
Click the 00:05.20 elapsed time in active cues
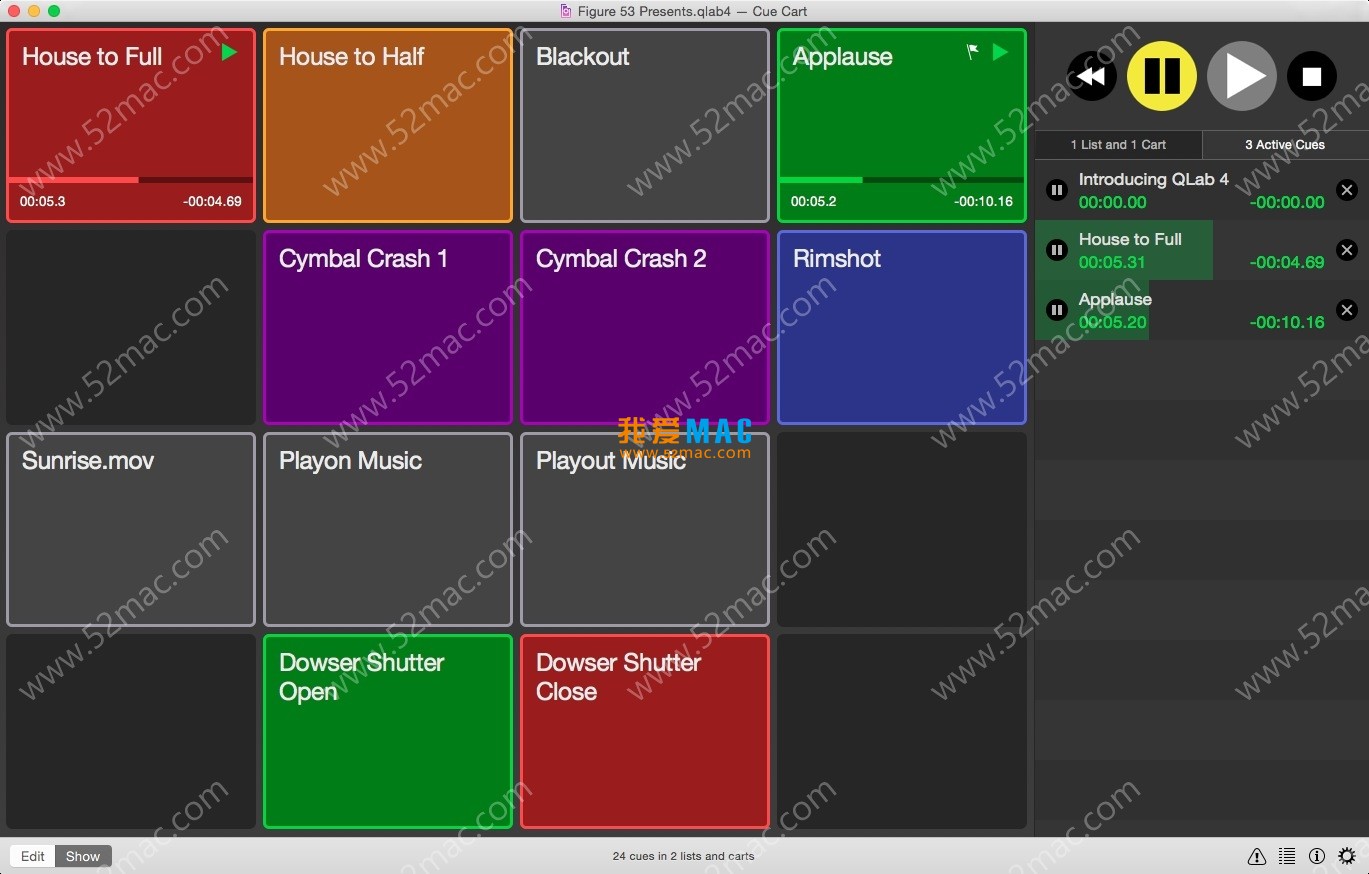coord(1112,322)
